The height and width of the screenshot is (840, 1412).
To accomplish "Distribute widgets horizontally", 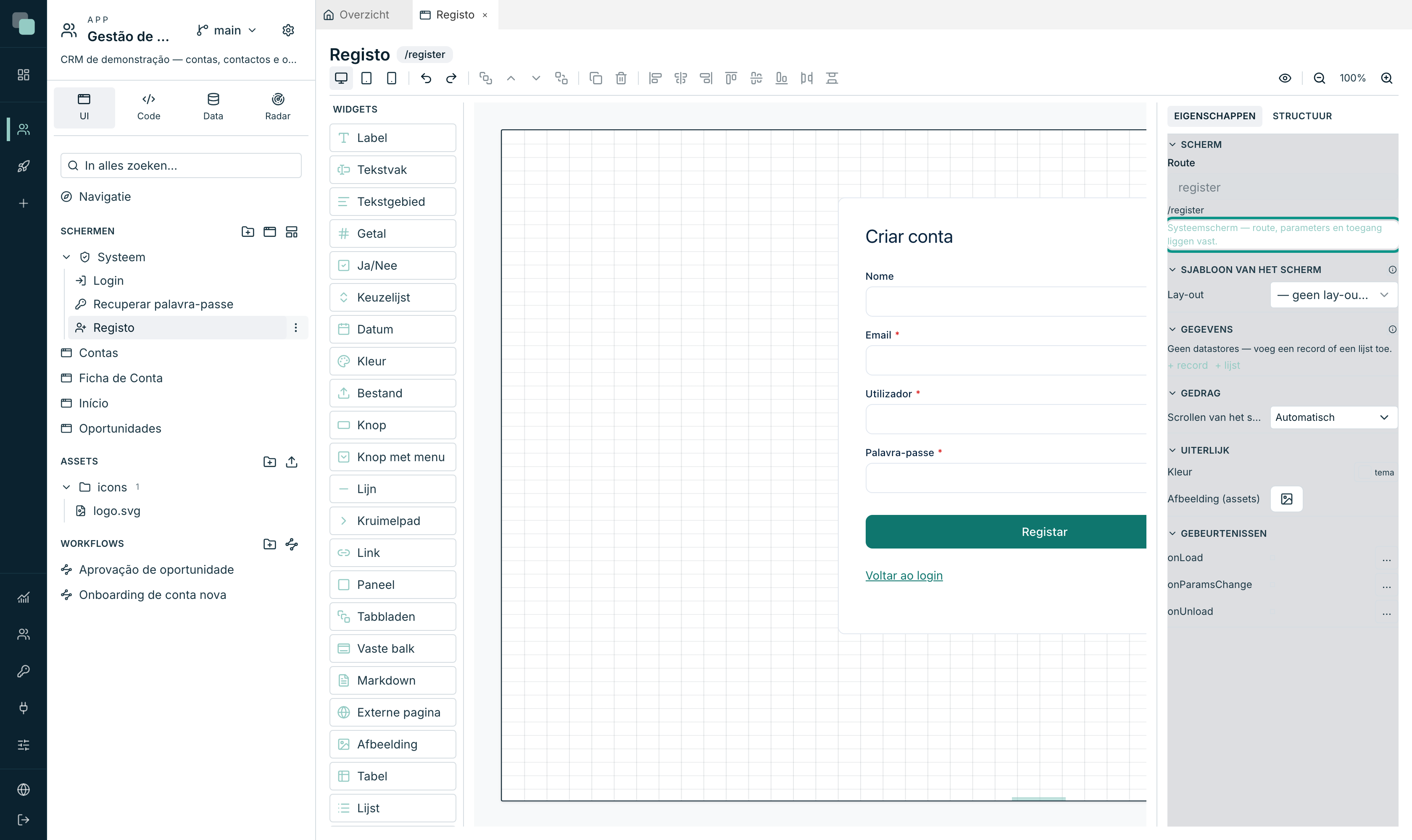I will (x=806, y=78).
